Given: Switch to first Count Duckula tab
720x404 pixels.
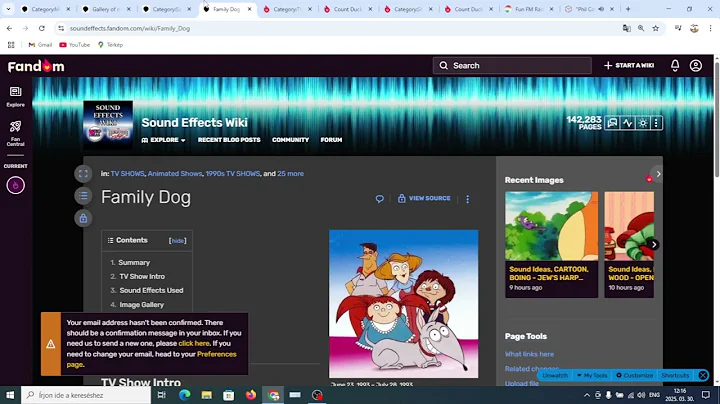Looking at the screenshot, I should point(348,9).
